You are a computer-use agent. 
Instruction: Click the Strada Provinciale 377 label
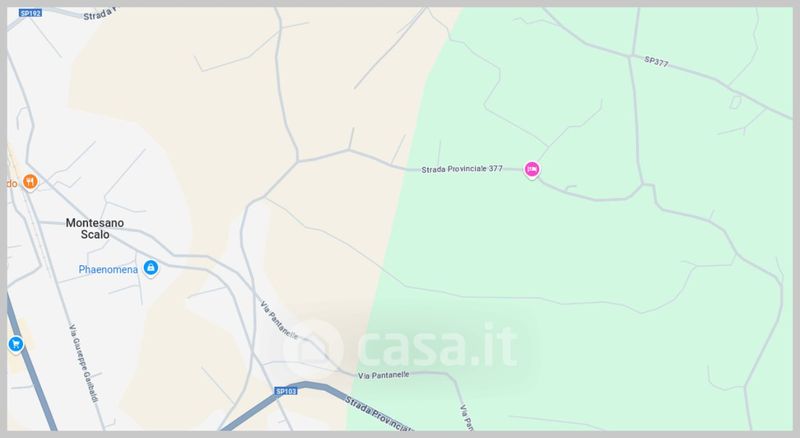pos(462,169)
